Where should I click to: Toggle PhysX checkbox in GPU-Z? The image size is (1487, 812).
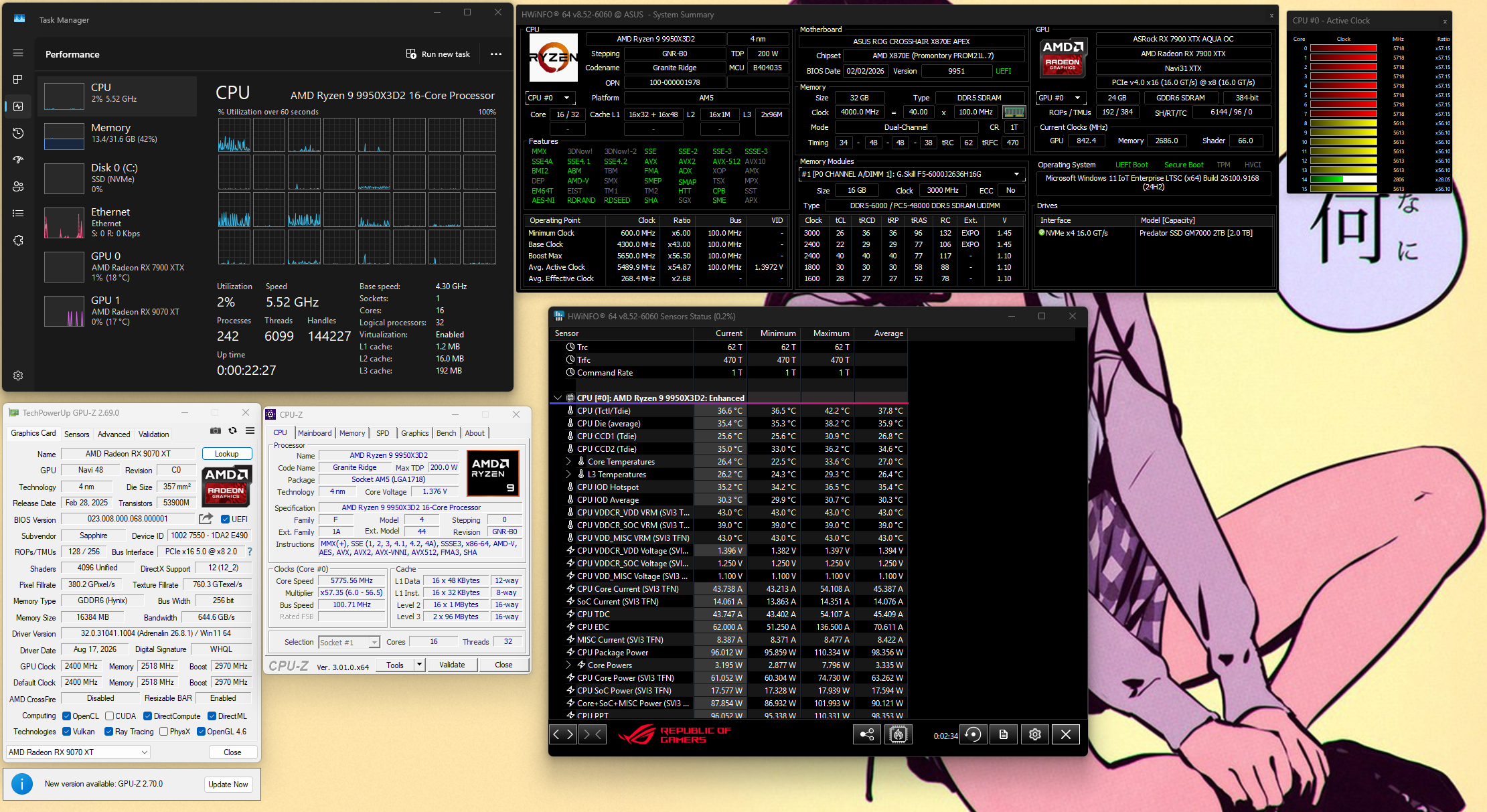pyautogui.click(x=163, y=732)
